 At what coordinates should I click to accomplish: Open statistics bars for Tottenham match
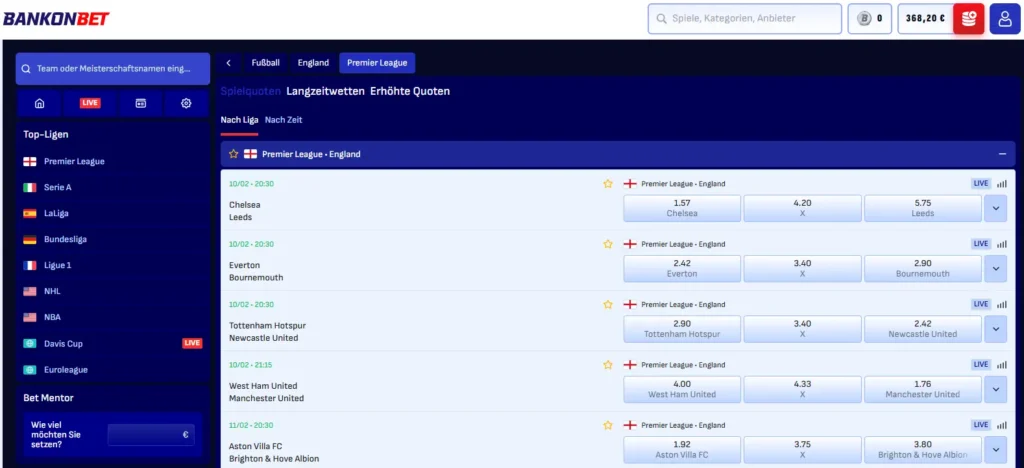coord(1001,305)
